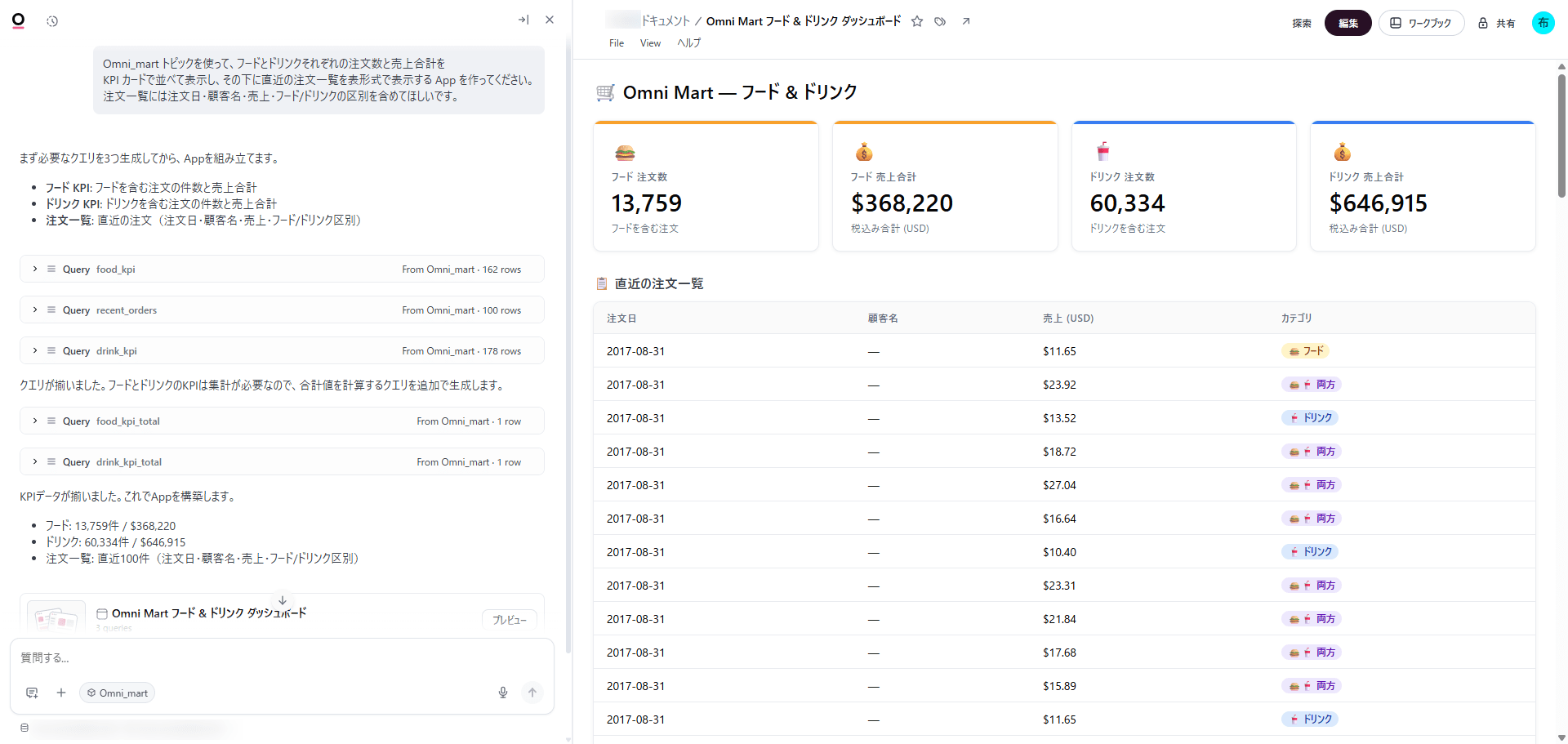1568x744 pixels.
Task: Open the ヘルプ menu
Action: click(688, 43)
